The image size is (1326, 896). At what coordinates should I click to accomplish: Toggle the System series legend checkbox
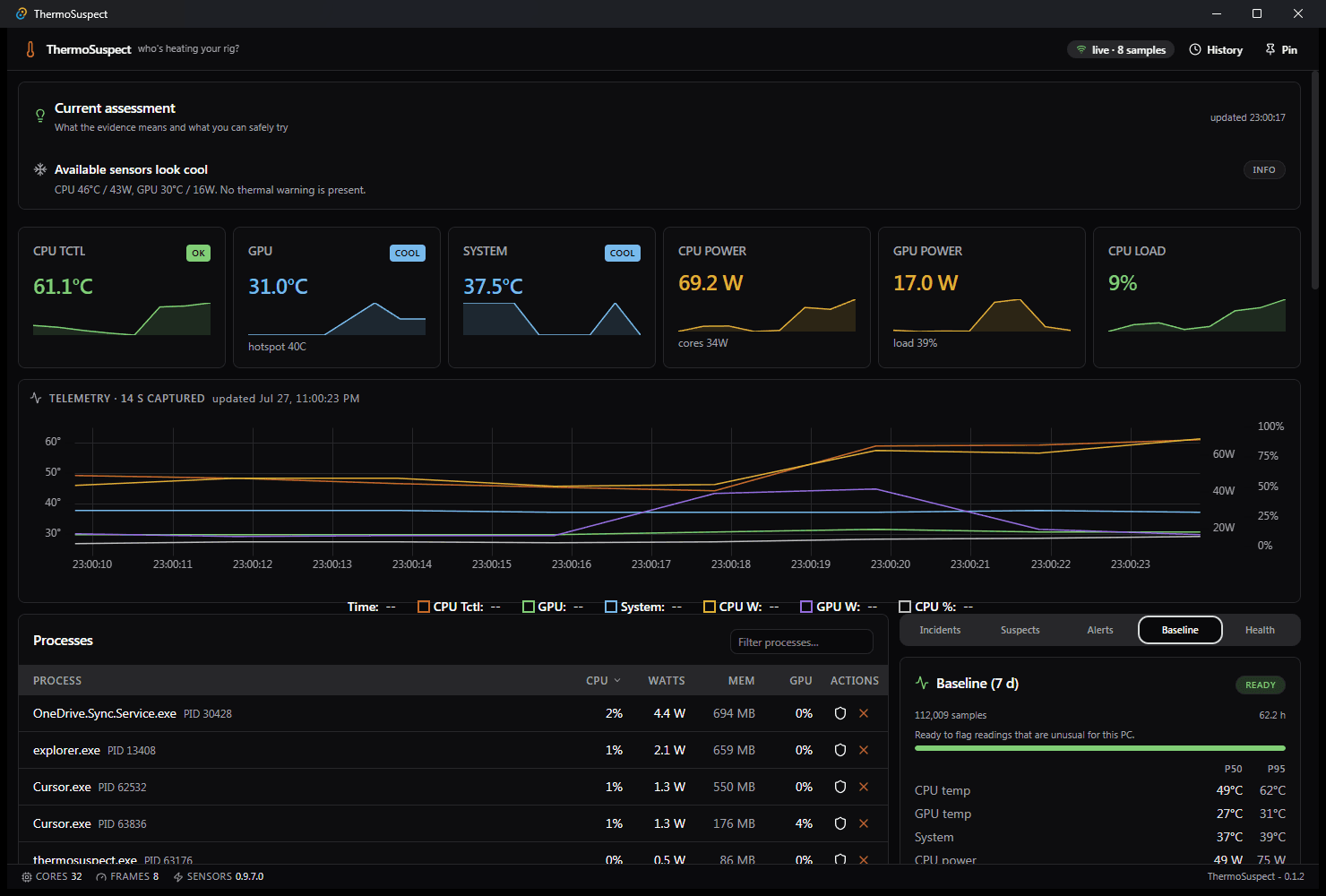tap(611, 607)
